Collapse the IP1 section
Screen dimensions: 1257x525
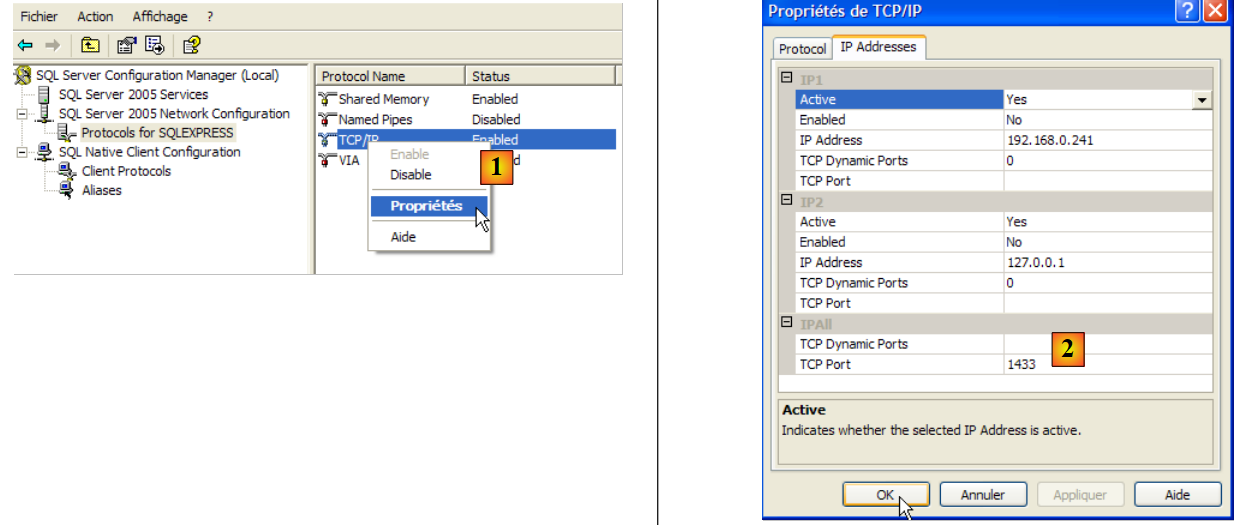786,79
